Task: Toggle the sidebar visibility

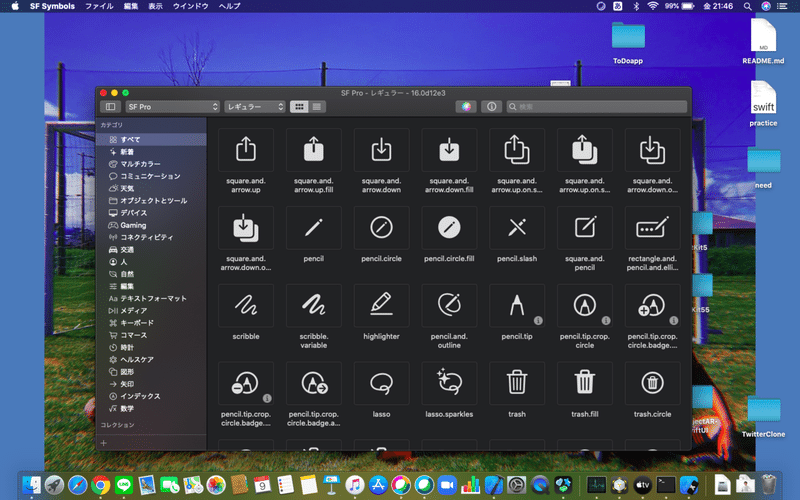Action: pos(110,106)
